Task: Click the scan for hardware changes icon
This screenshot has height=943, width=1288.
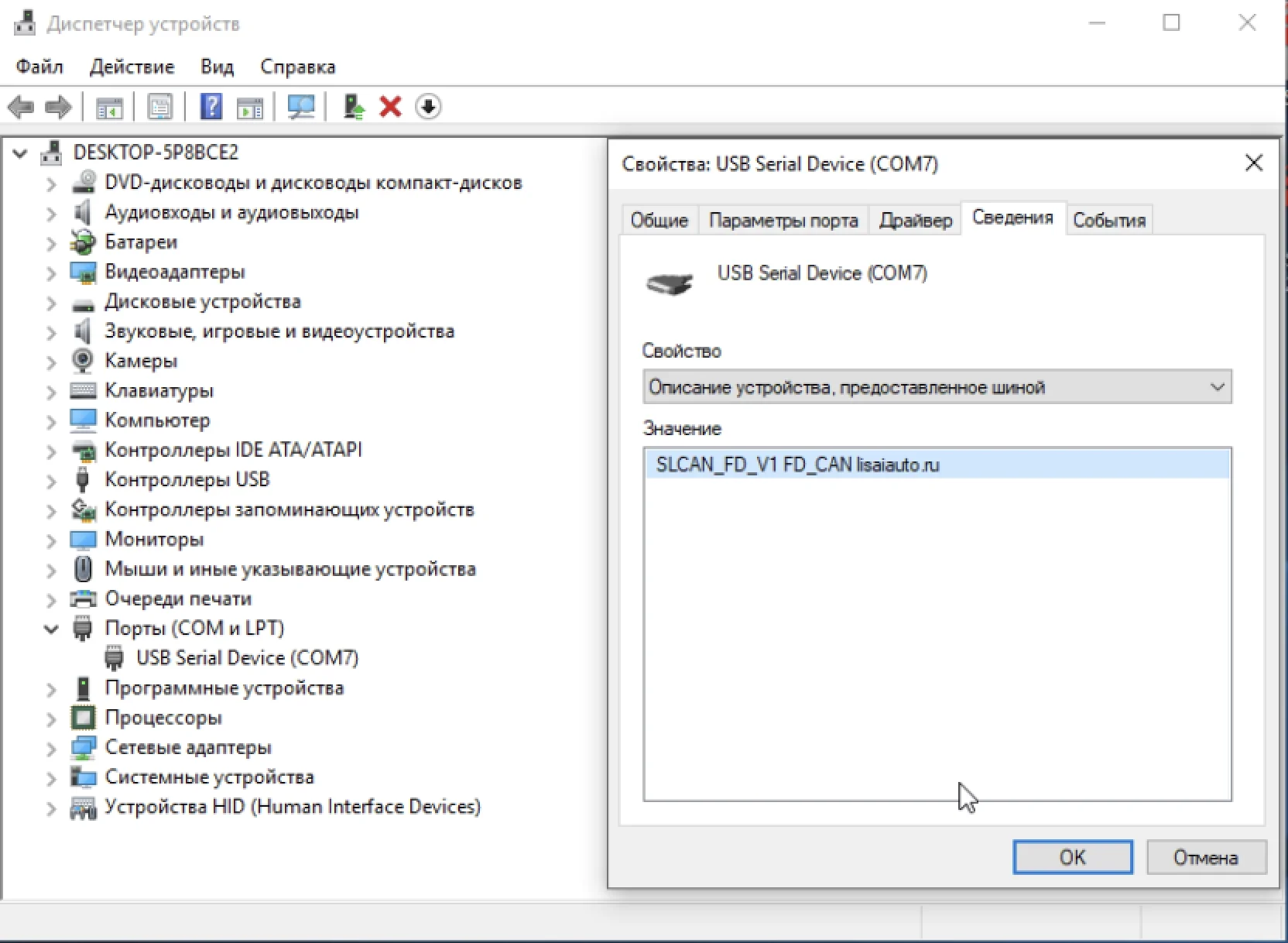Action: pos(301,107)
